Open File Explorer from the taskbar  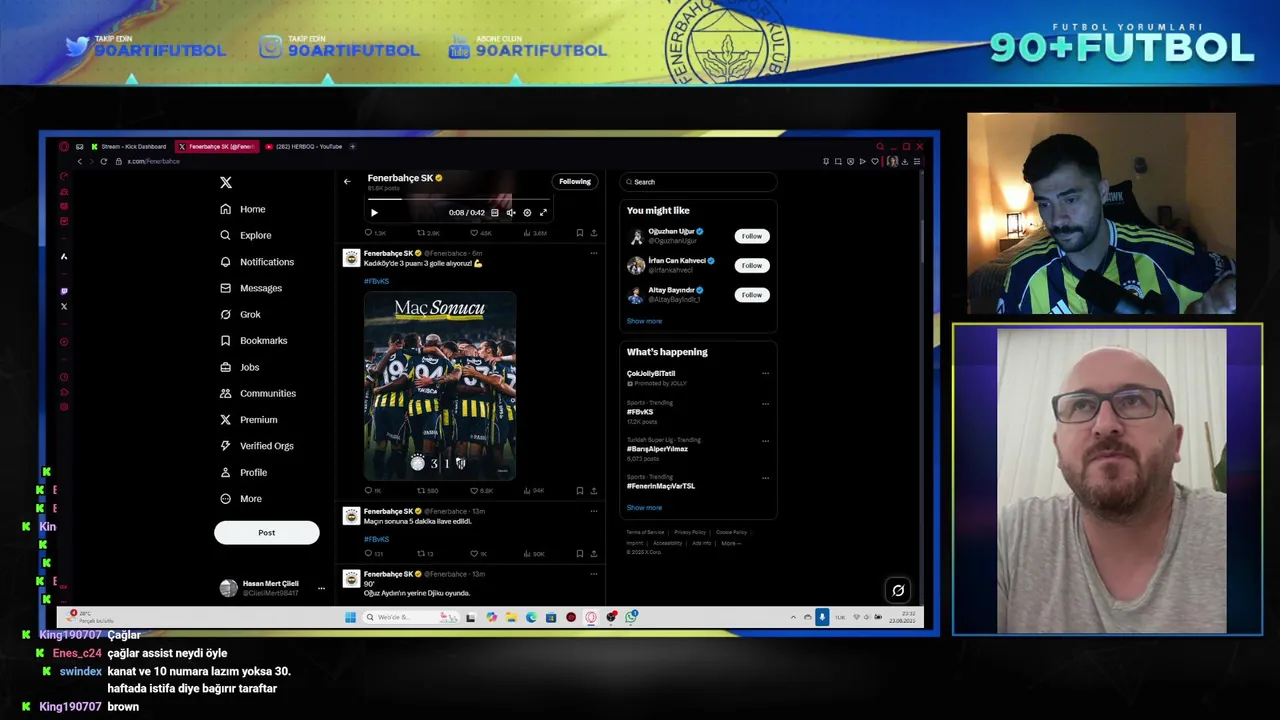coord(511,617)
